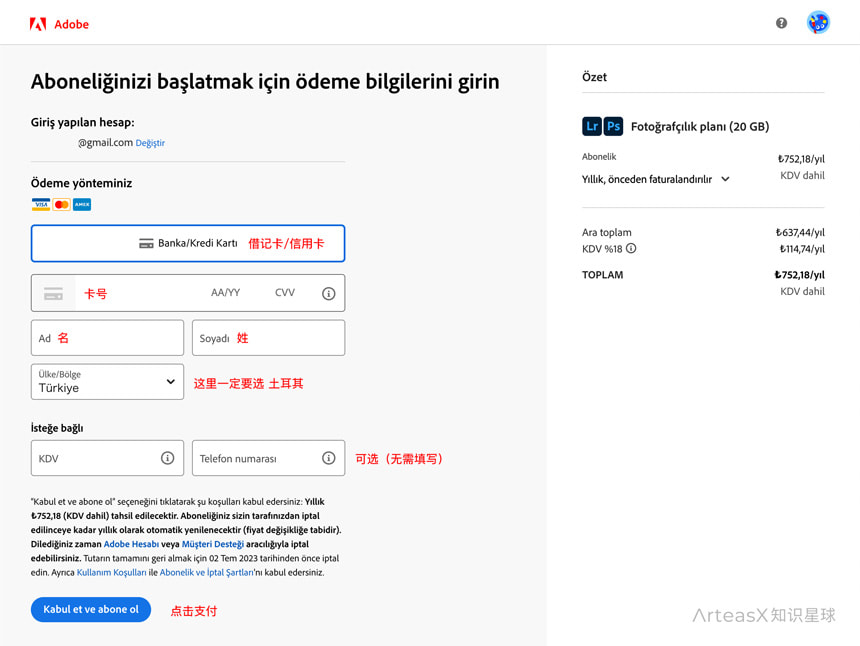Click the card icon in the card number field
Image resolution: width=860 pixels, height=646 pixels.
click(x=53, y=293)
